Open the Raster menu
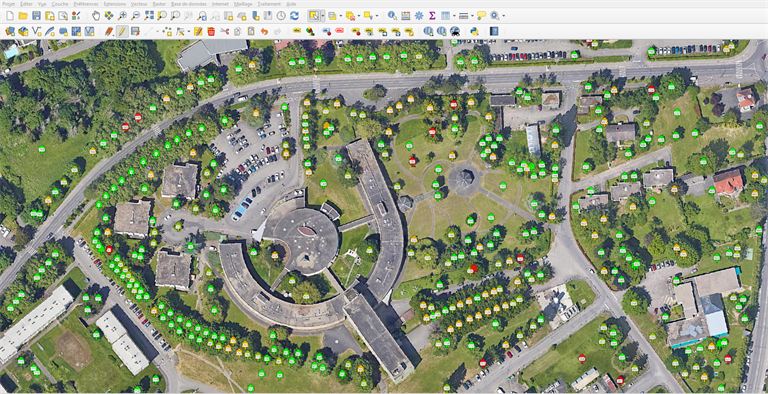 [159, 3]
